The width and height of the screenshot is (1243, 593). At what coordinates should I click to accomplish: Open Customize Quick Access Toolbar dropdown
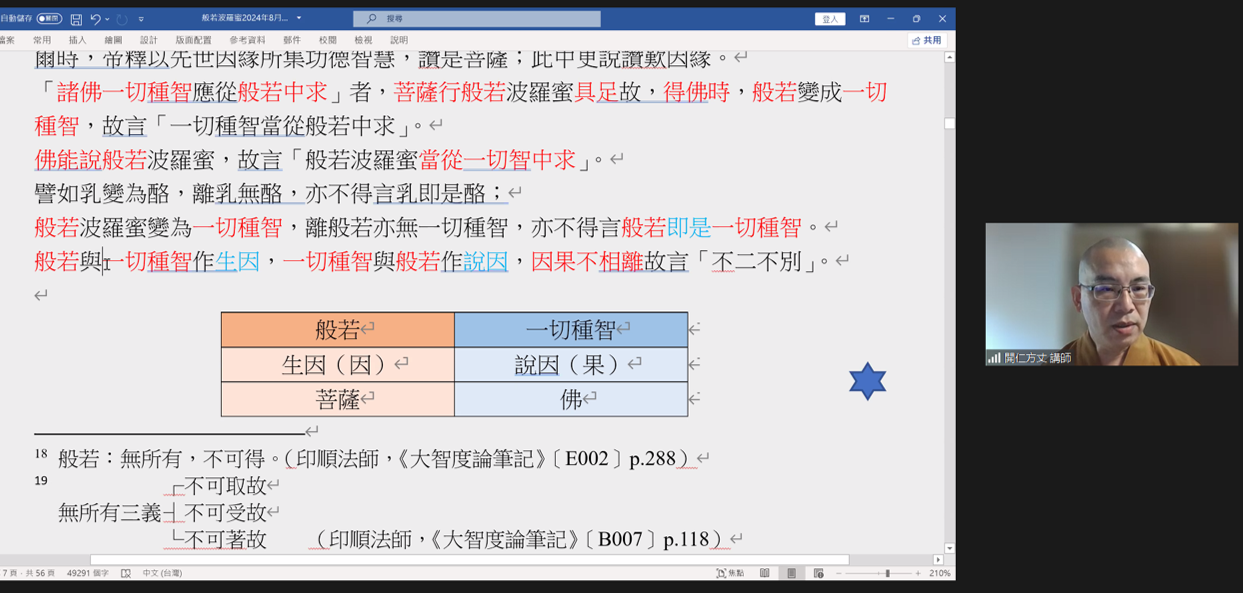141,19
